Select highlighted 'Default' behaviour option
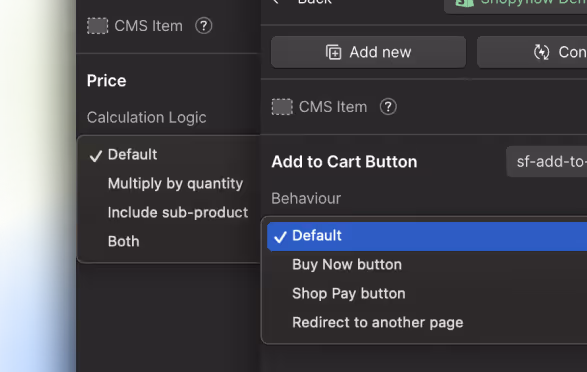 pos(427,236)
